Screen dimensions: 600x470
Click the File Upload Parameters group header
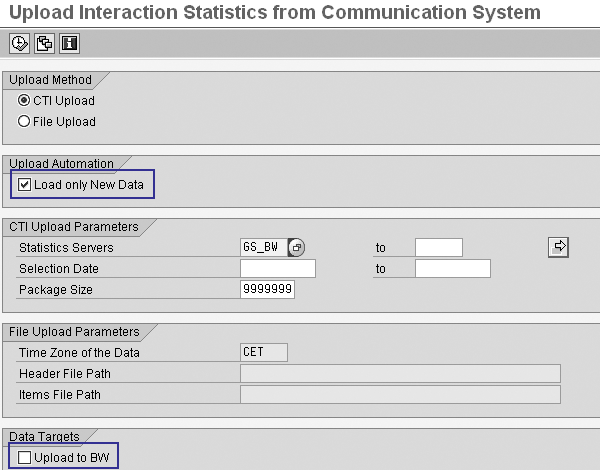(x=73, y=331)
